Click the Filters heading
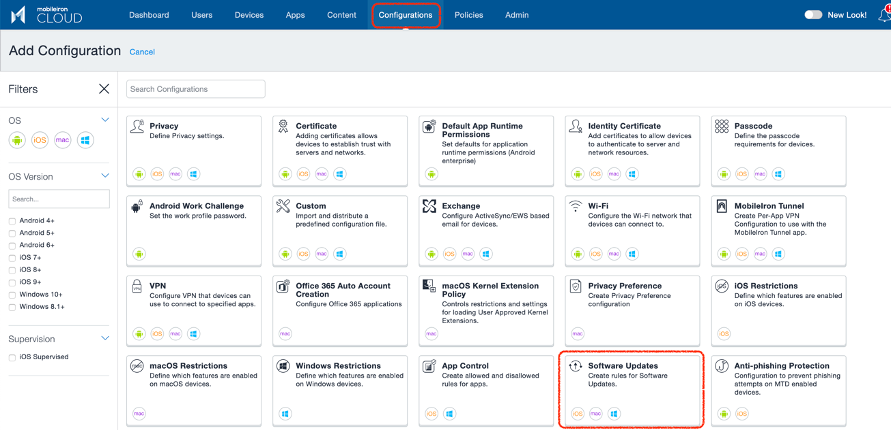The height and width of the screenshot is (431, 891). tap(23, 89)
